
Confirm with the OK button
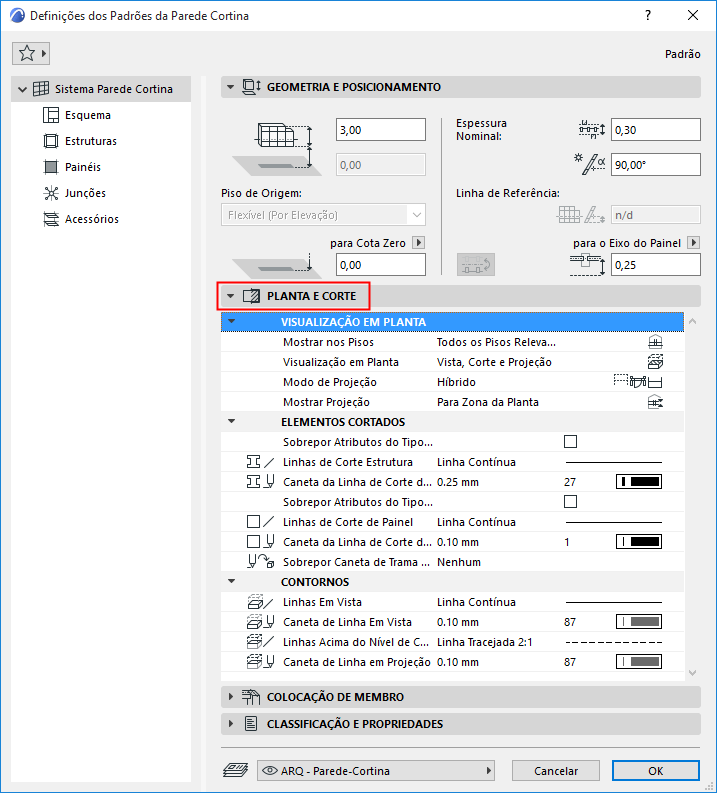tap(656, 771)
